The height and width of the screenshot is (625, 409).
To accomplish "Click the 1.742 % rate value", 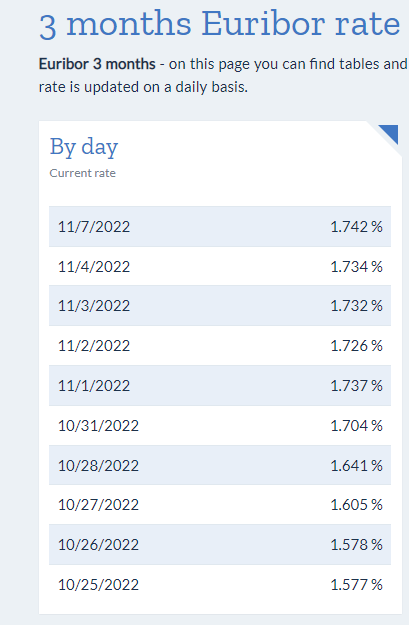I will pos(356,226).
